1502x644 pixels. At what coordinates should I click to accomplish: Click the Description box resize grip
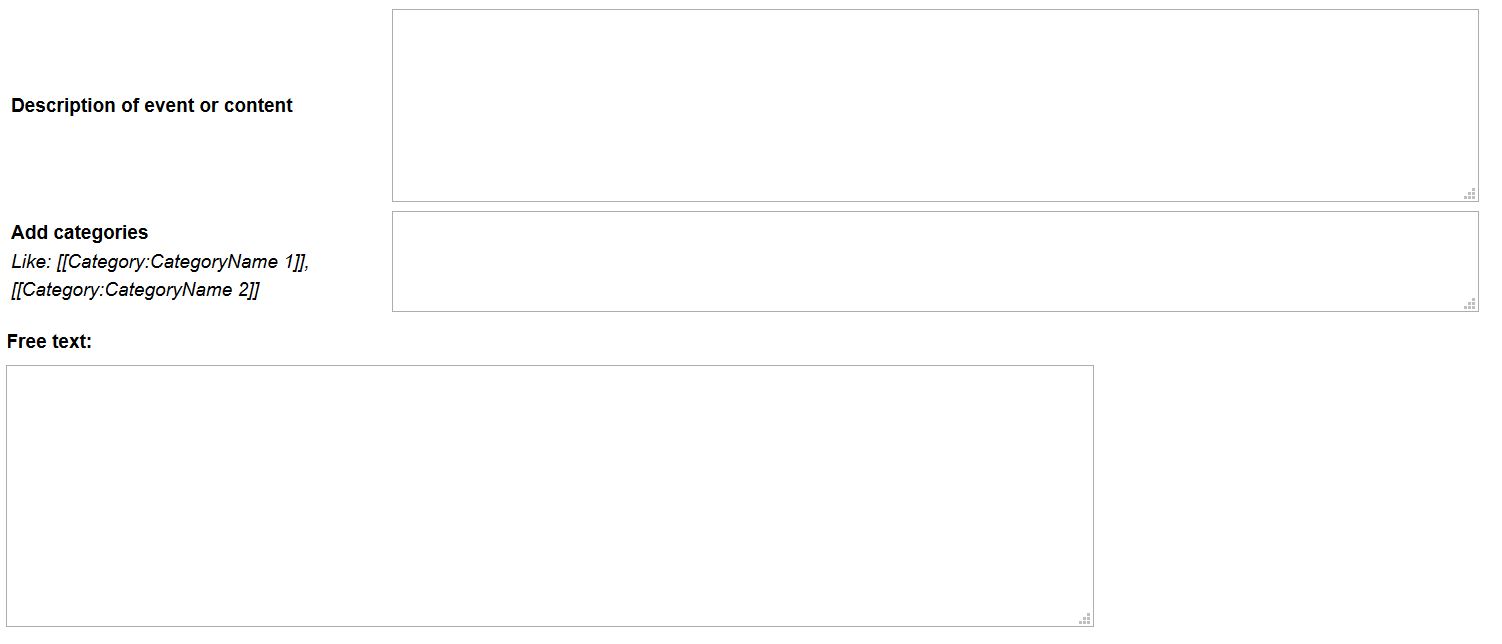click(x=1470, y=194)
